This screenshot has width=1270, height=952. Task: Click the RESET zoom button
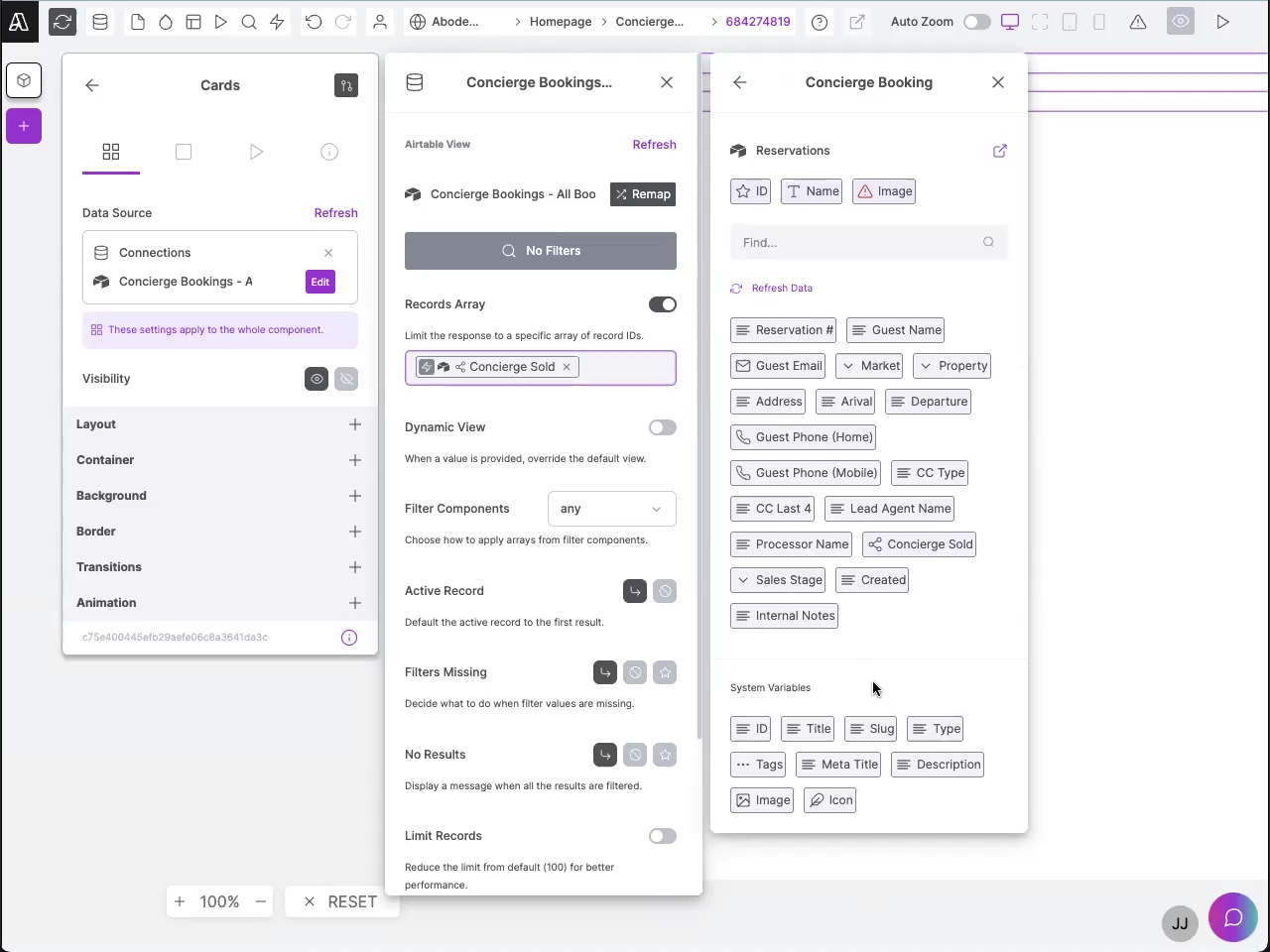point(341,901)
